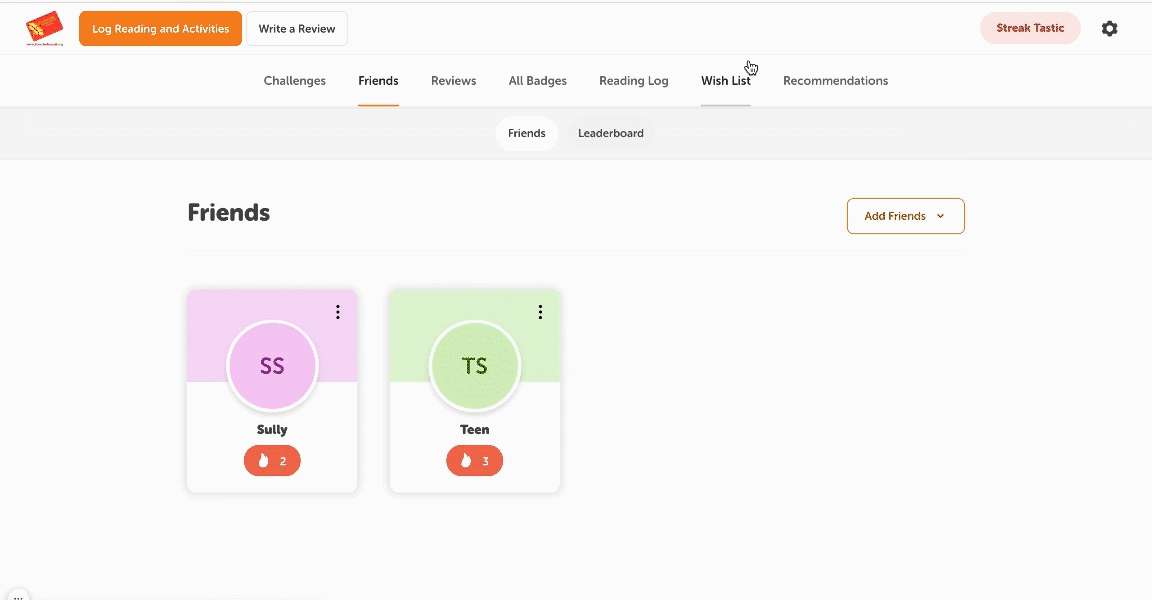
Task: Go to the Reviews tab
Action: coord(453,81)
